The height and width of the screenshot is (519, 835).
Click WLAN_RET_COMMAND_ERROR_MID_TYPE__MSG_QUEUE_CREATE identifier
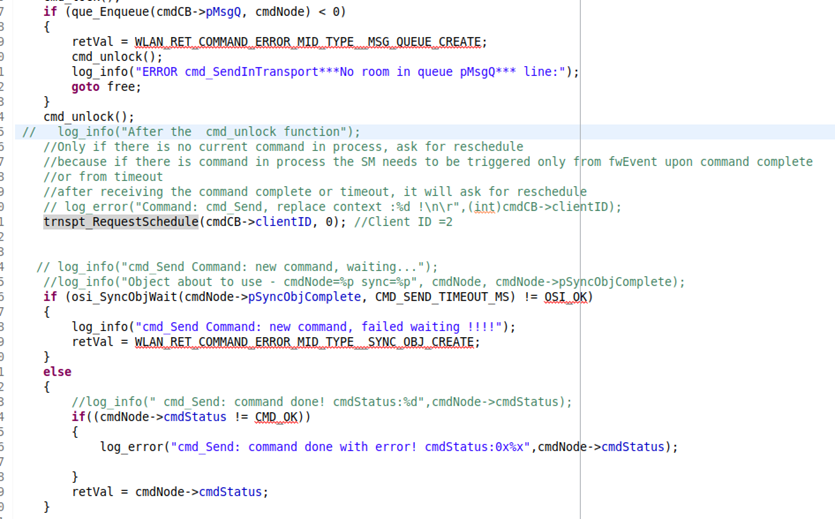click(308, 42)
